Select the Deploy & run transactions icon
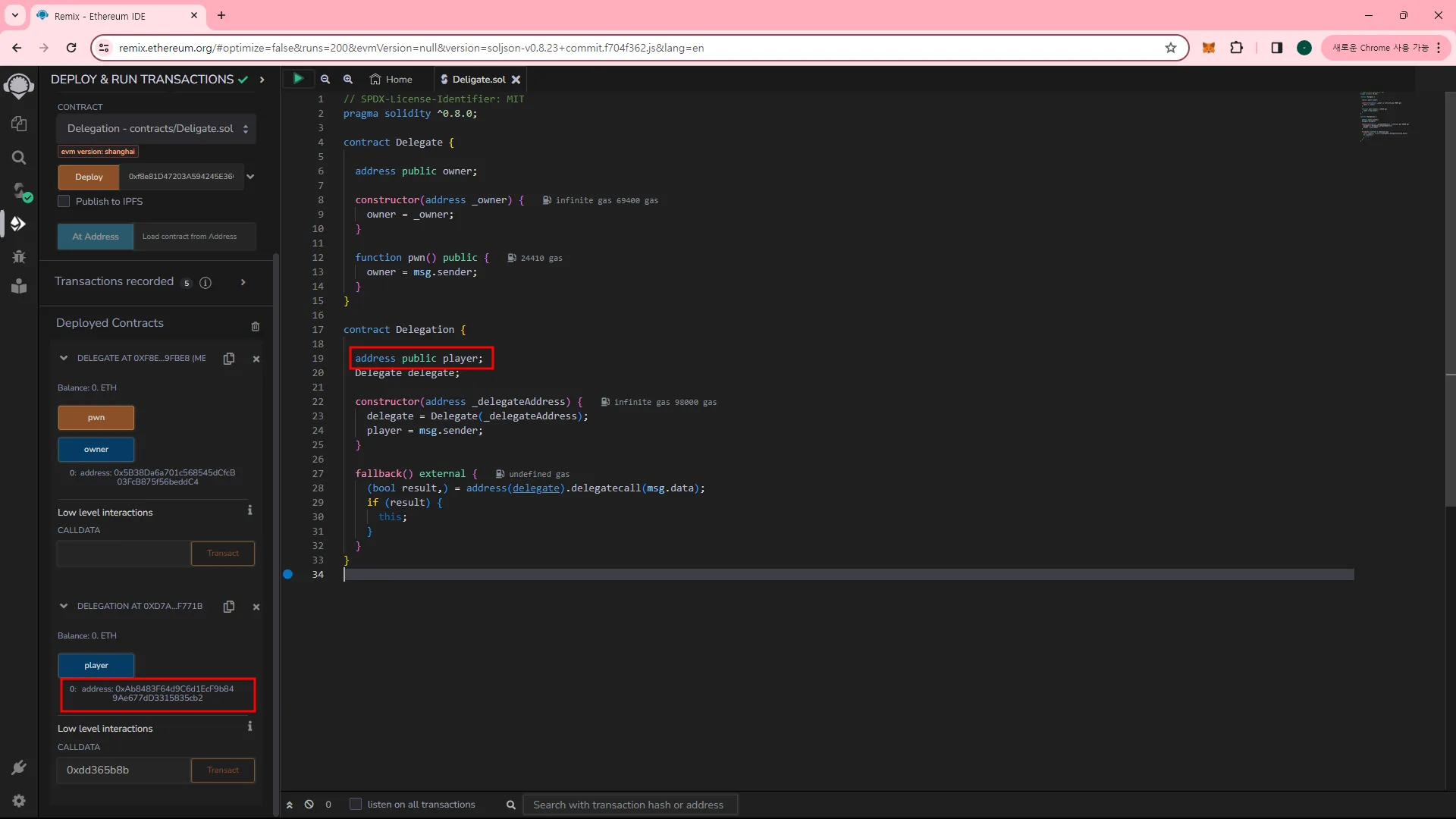This screenshot has width=1456, height=819. coord(19,224)
